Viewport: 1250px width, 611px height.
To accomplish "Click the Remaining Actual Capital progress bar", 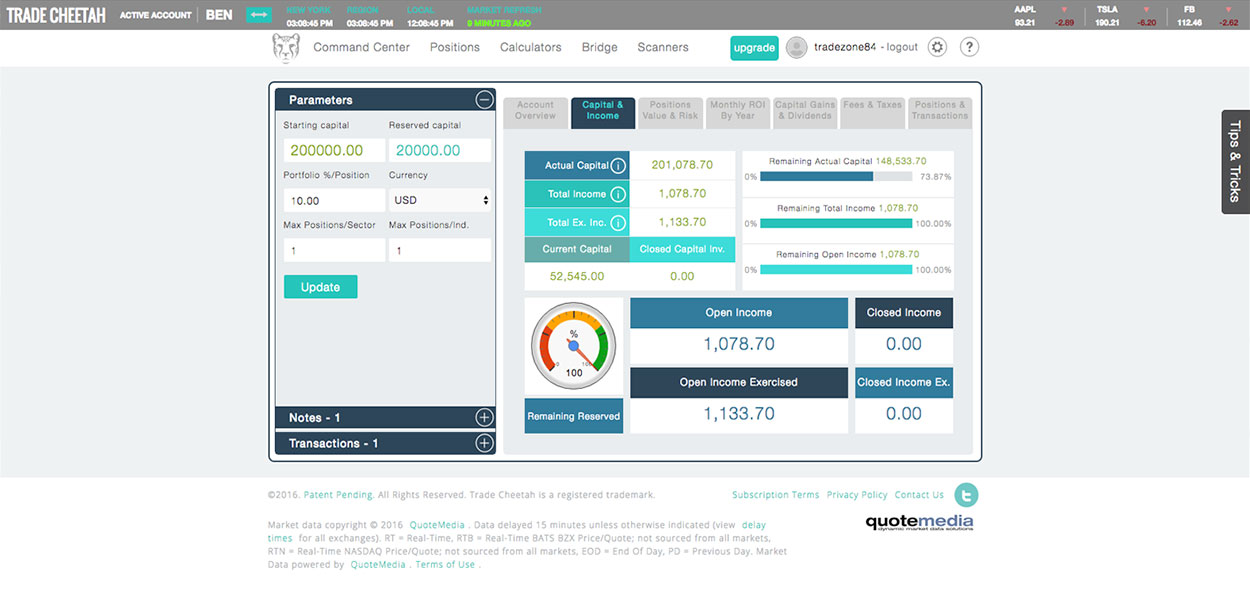I will click(x=836, y=176).
